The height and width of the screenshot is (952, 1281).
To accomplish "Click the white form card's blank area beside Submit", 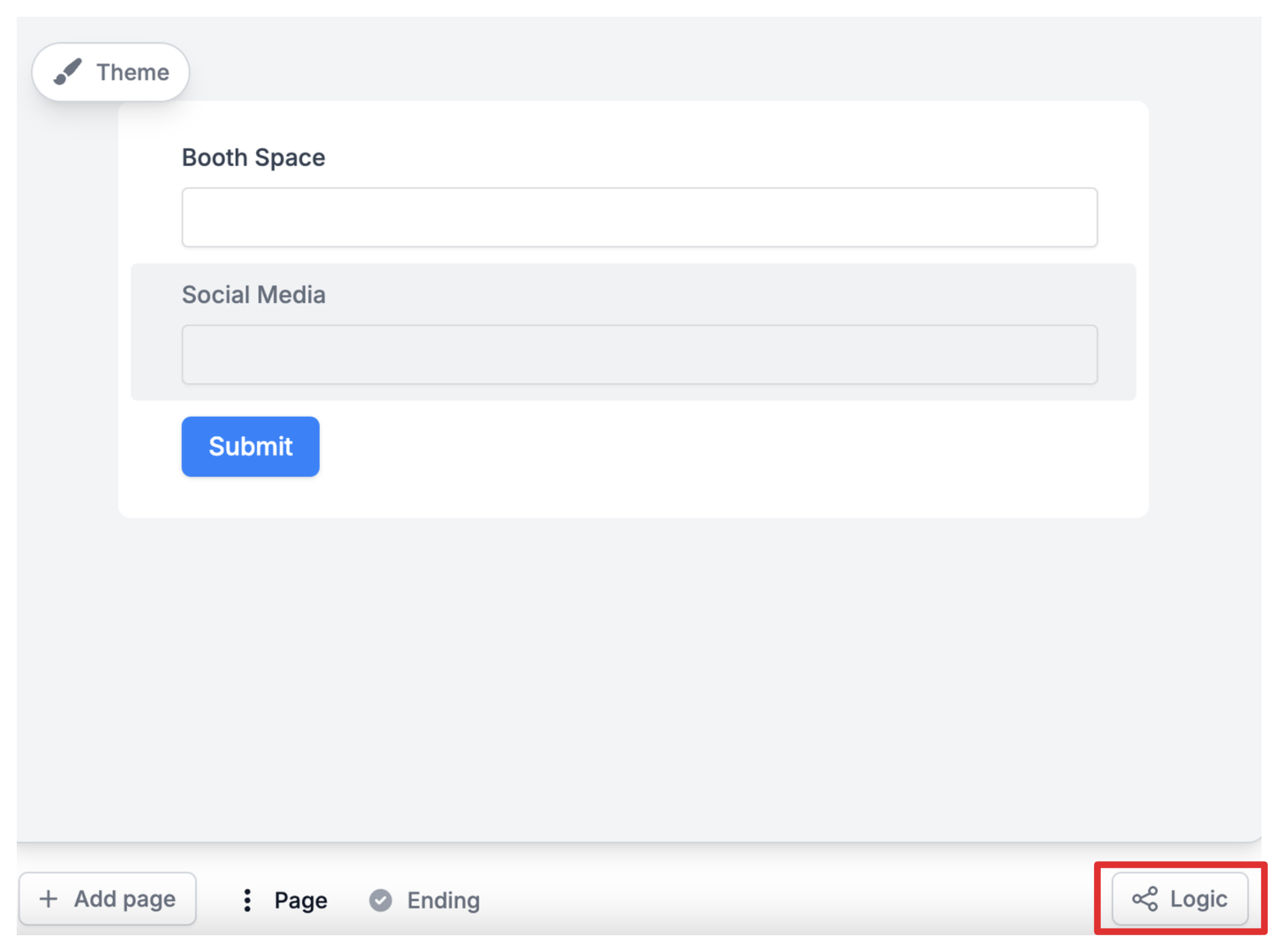I will click(x=692, y=447).
